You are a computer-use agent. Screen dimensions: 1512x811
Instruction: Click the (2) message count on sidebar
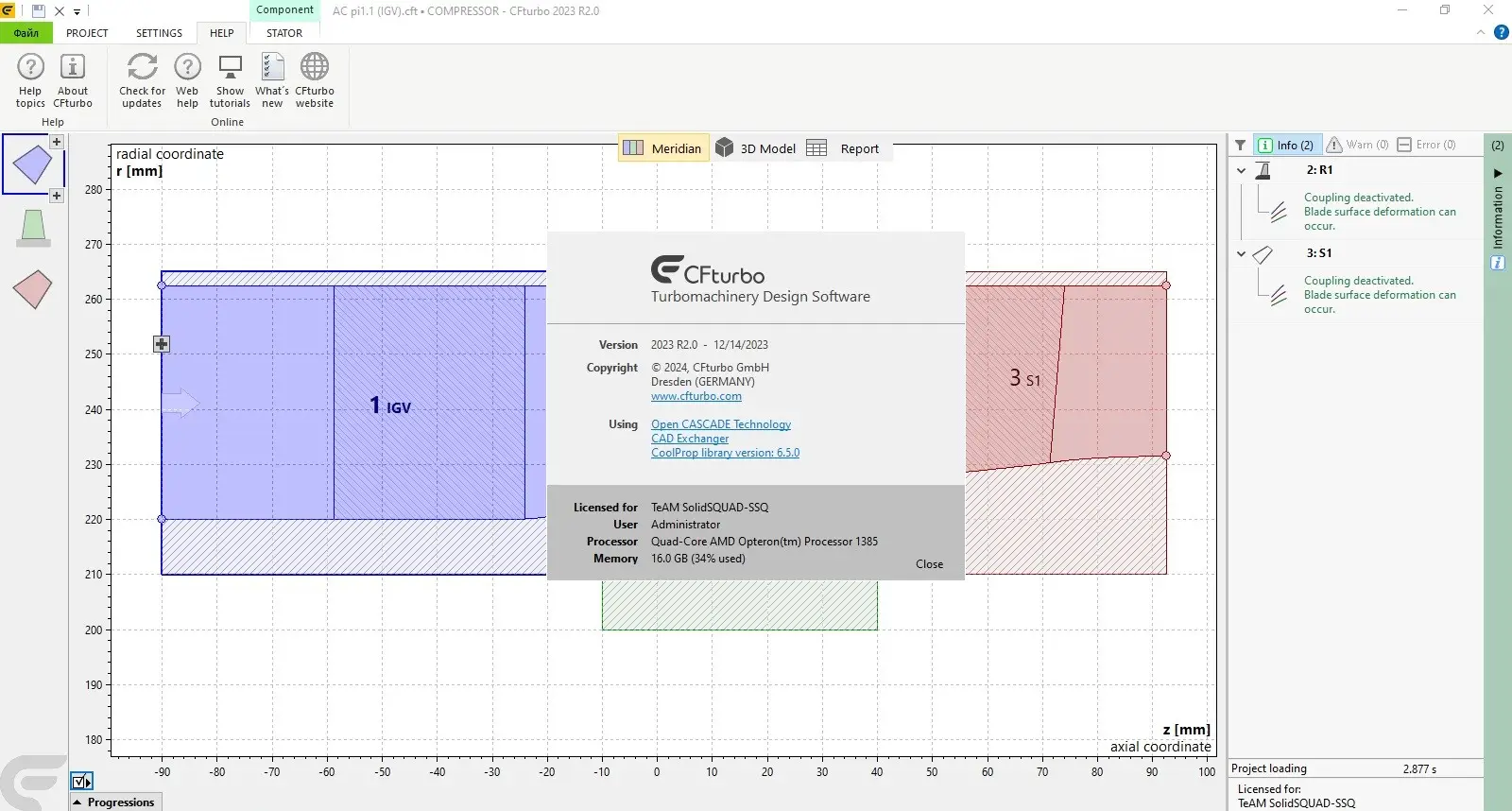(1498, 146)
